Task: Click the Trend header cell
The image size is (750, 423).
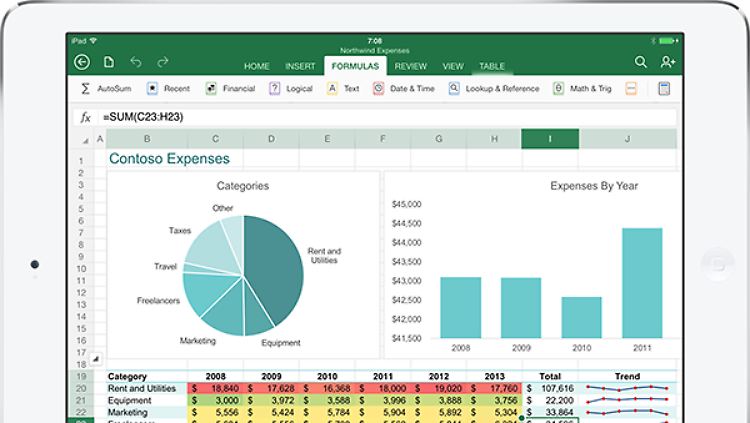Action: 627,377
